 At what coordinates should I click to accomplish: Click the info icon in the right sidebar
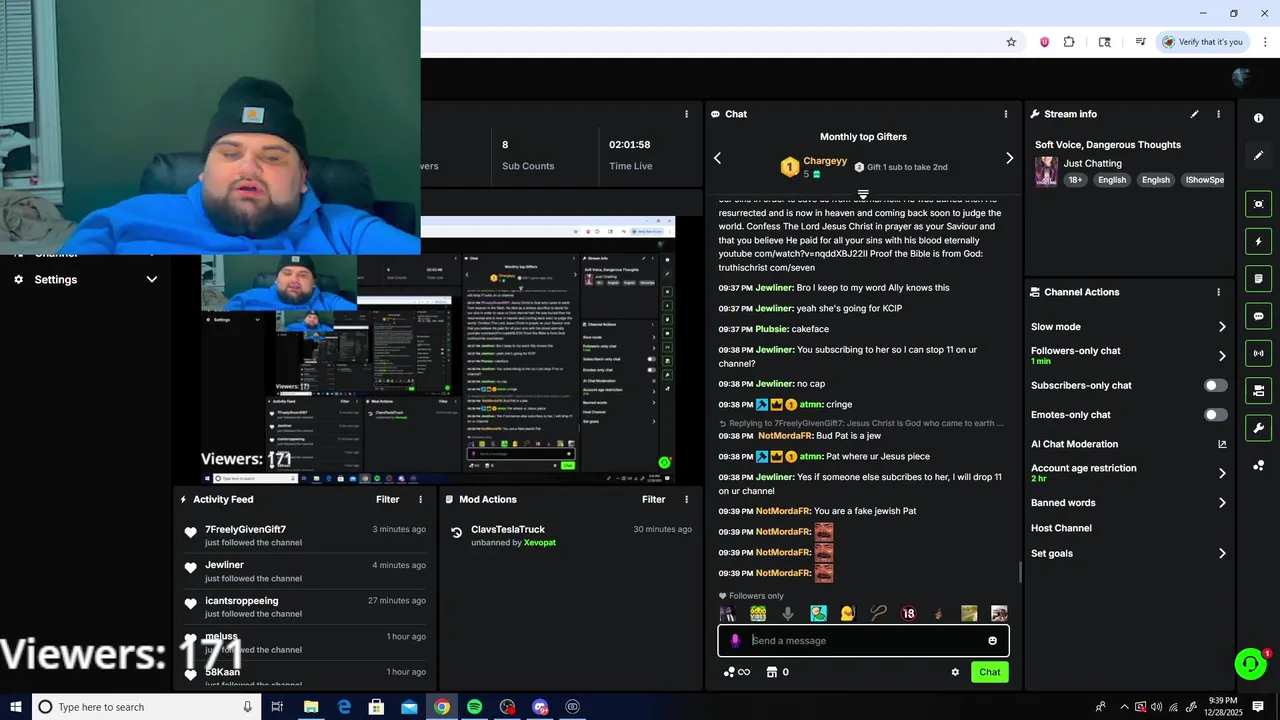point(1258,118)
